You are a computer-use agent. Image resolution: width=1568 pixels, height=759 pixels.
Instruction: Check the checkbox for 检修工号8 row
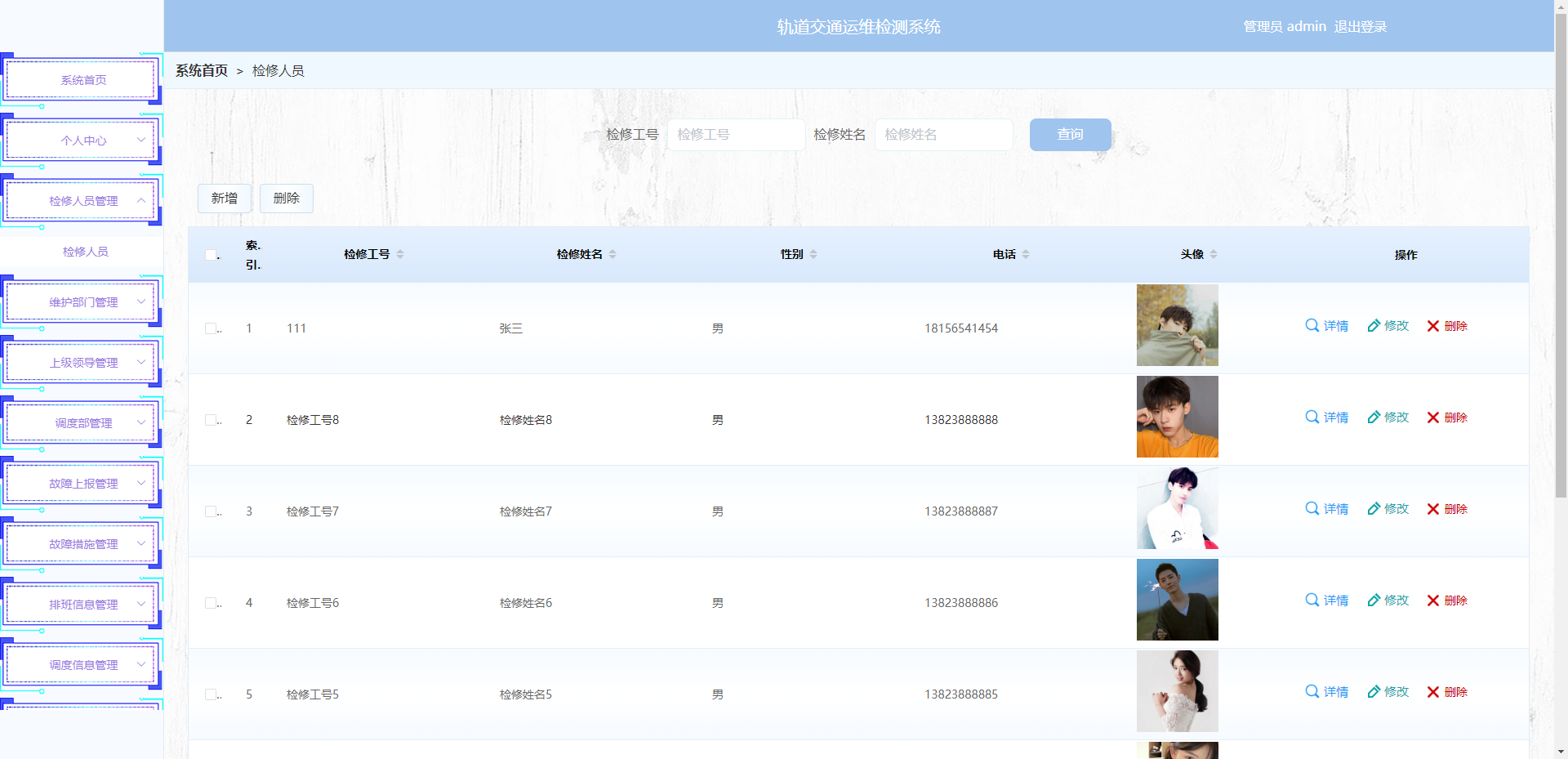coord(211,420)
